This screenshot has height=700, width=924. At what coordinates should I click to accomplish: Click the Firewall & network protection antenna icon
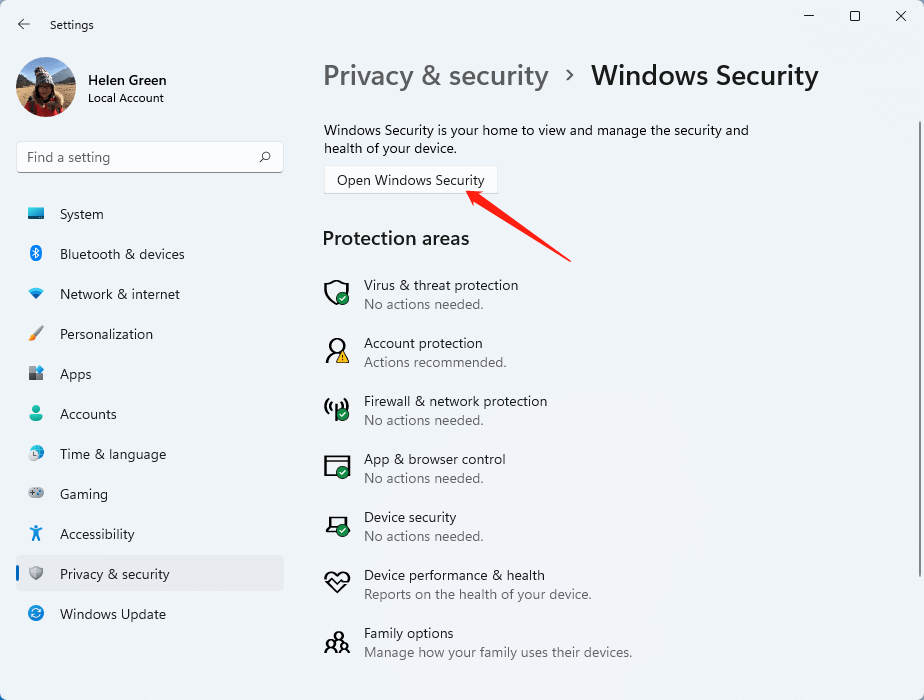[x=336, y=408]
